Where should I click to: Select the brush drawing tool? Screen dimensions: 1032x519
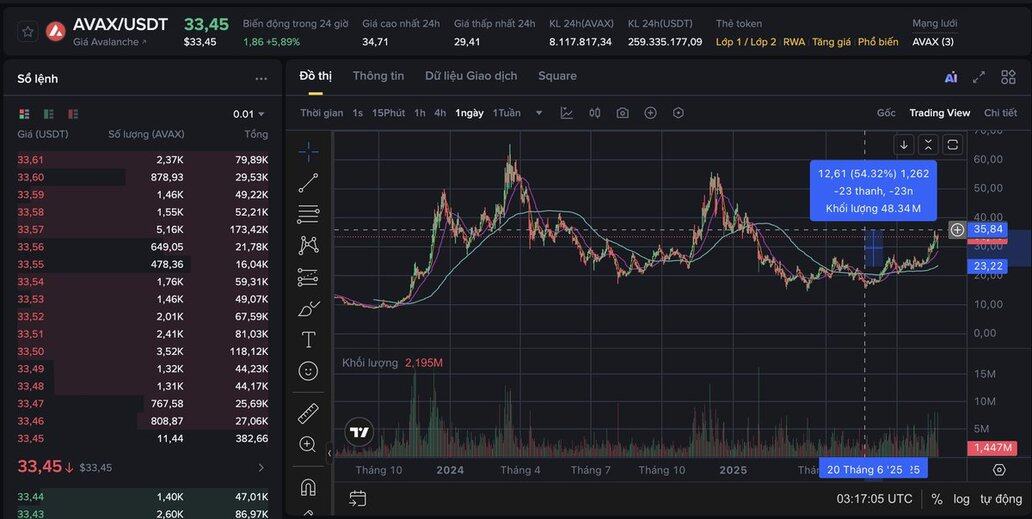click(308, 309)
